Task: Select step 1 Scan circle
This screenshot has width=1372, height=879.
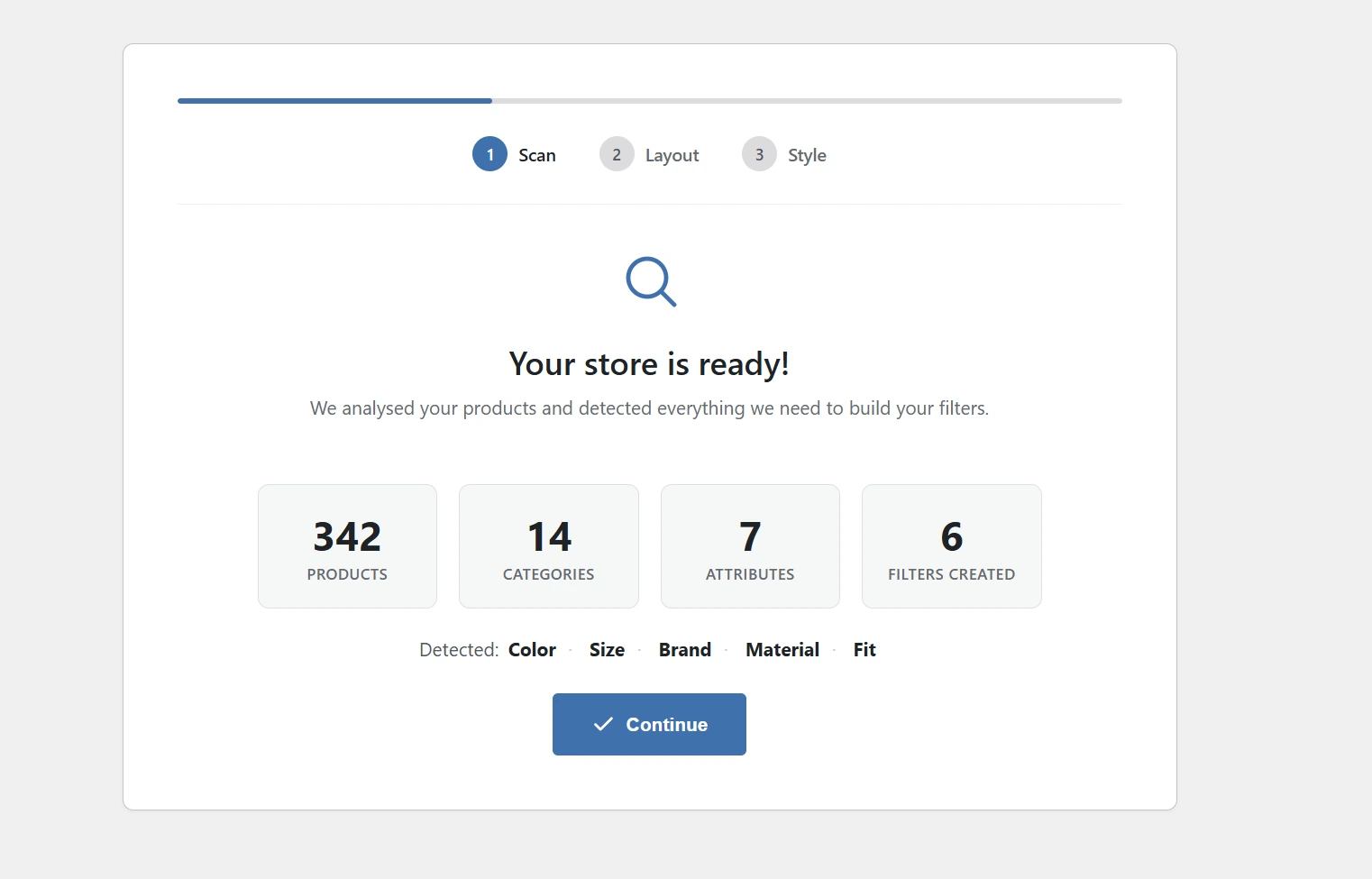Action: 489,154
